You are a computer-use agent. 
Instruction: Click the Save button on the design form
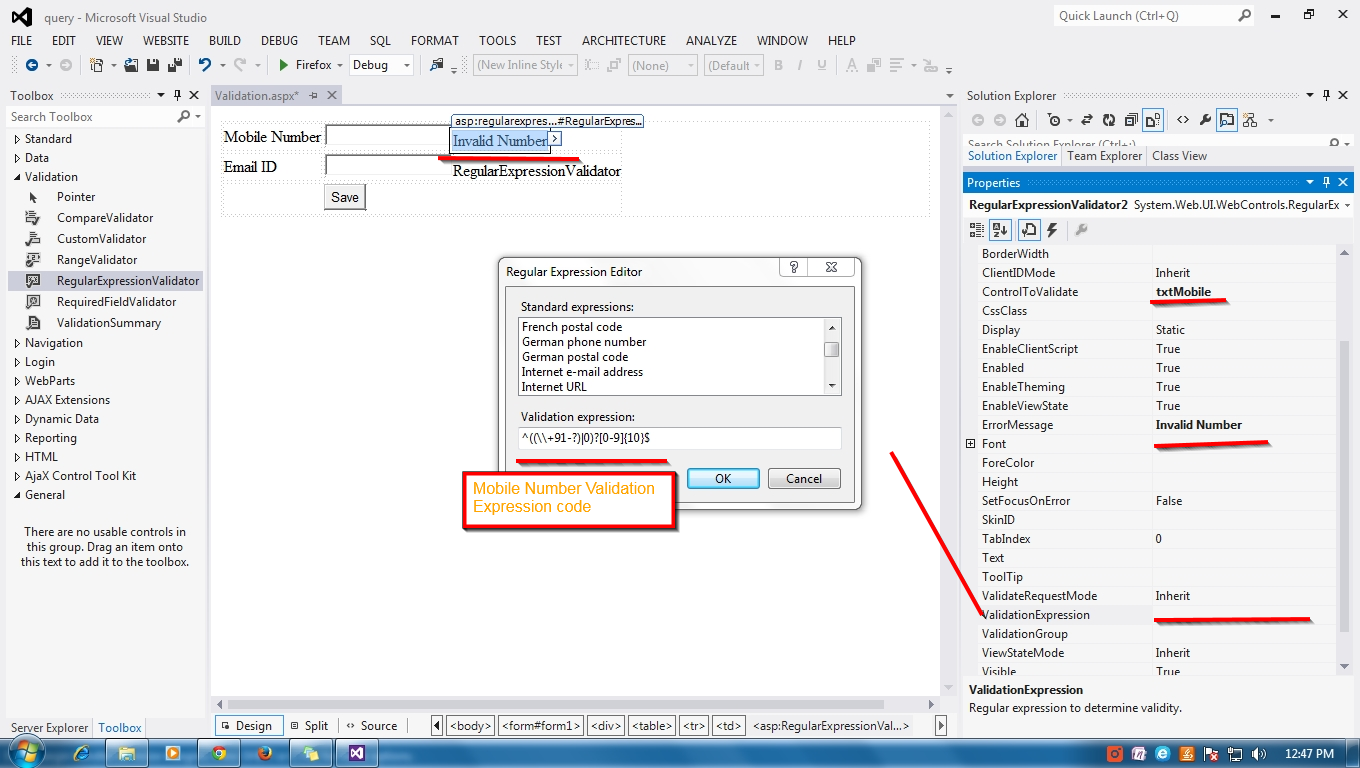click(345, 197)
